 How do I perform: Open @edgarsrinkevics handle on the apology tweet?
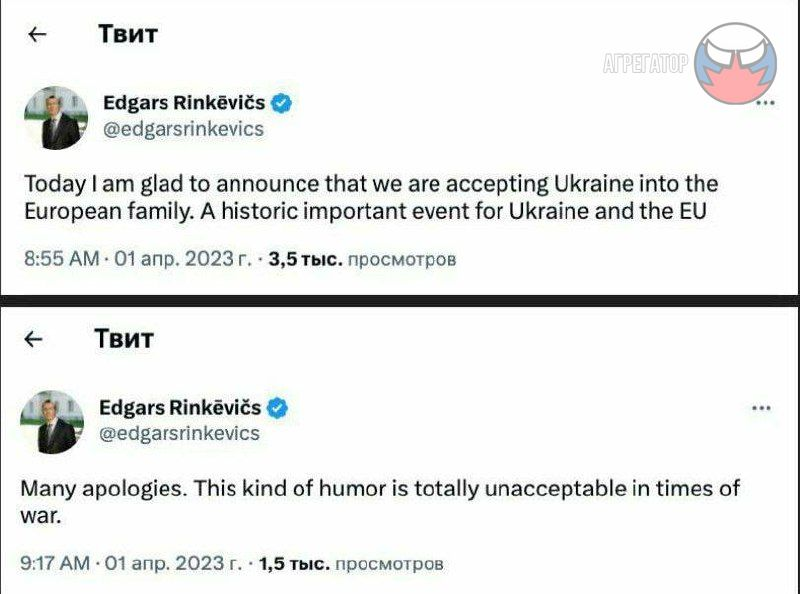click(x=179, y=433)
